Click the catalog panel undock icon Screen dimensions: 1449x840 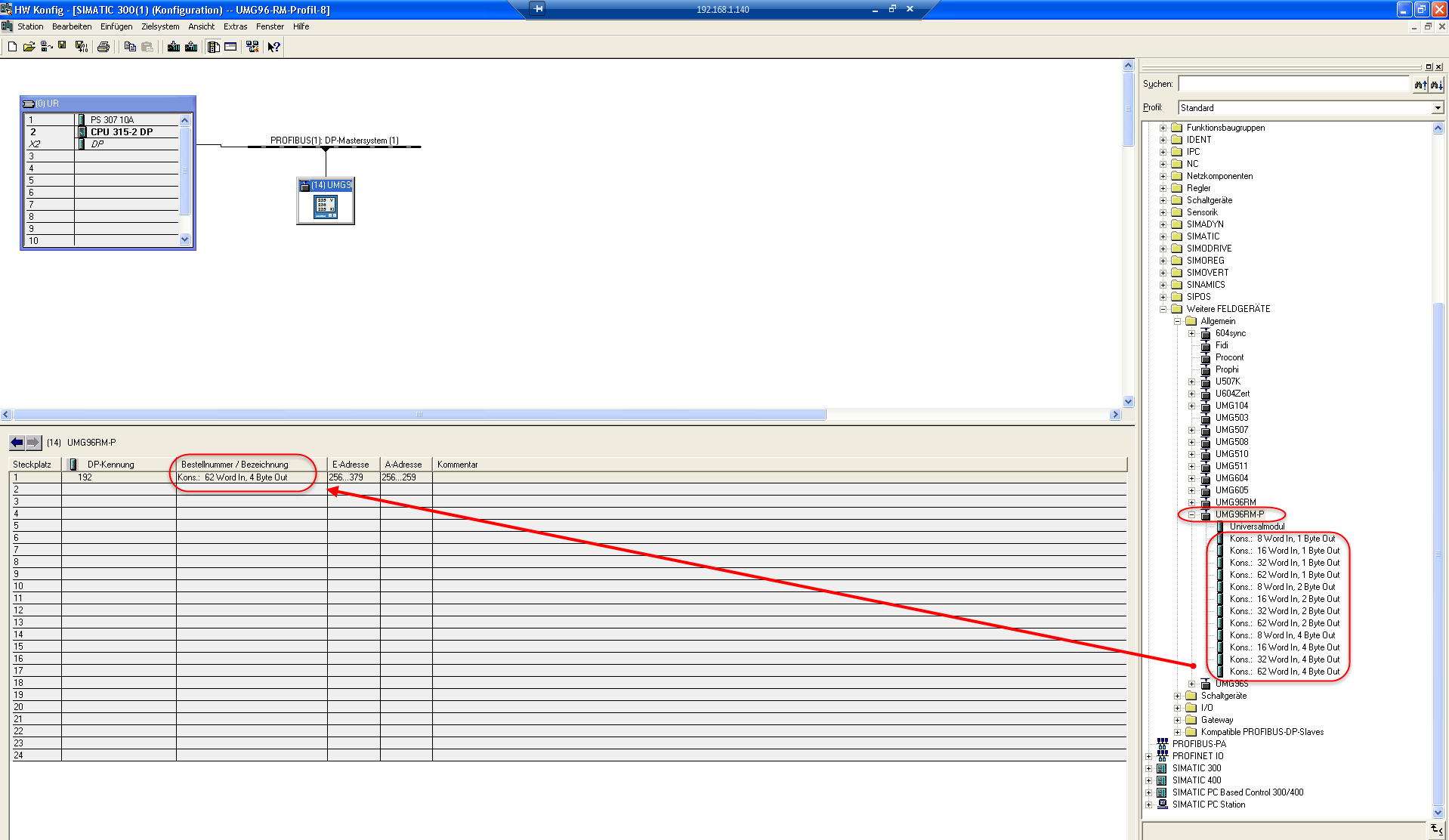(1429, 66)
